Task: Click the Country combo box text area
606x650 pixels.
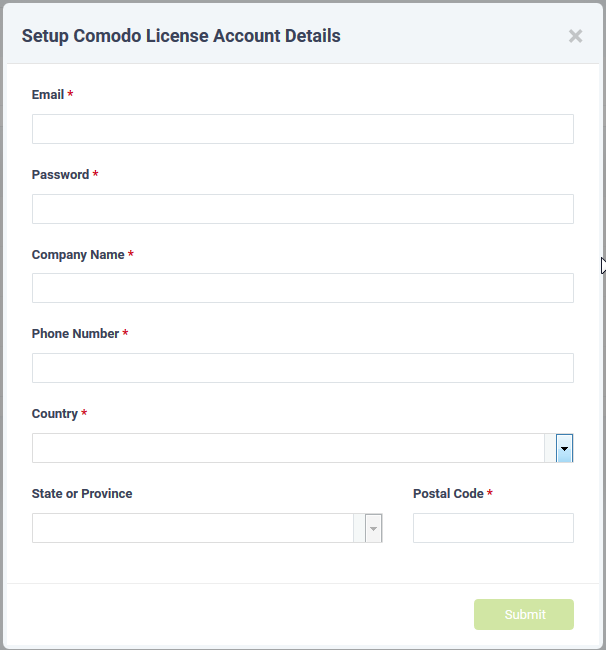Action: pyautogui.click(x=288, y=448)
